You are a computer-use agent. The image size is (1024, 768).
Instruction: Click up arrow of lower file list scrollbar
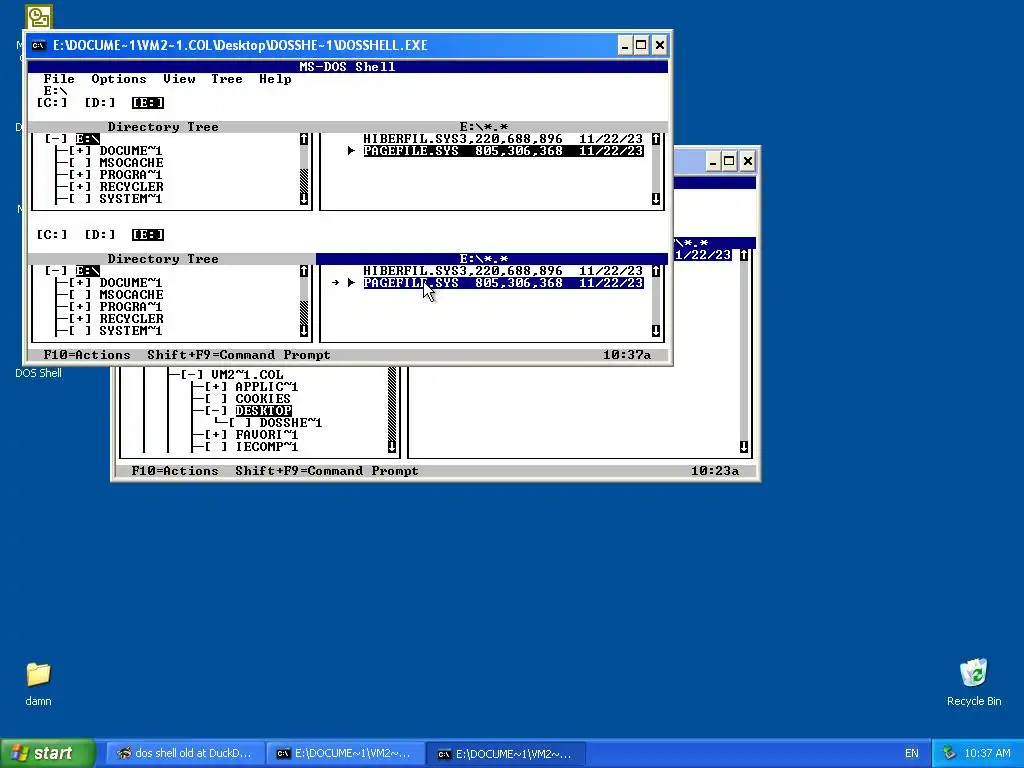(x=656, y=271)
